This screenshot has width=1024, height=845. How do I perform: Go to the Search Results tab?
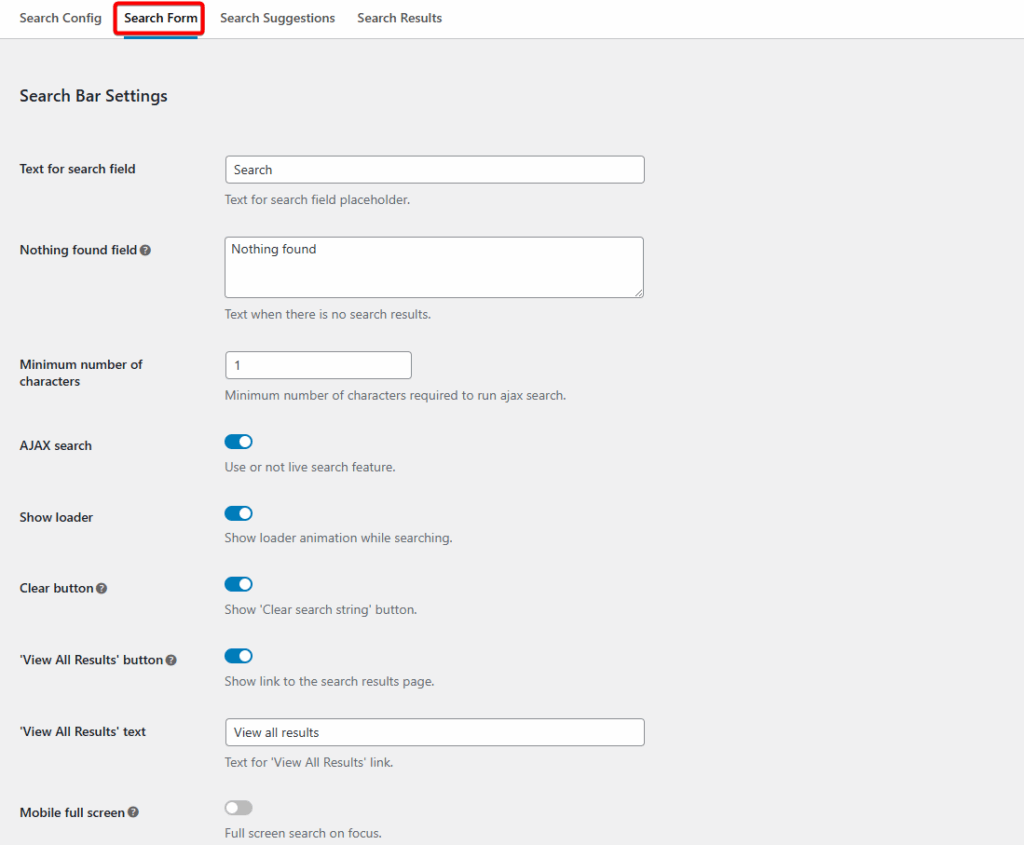coord(399,18)
